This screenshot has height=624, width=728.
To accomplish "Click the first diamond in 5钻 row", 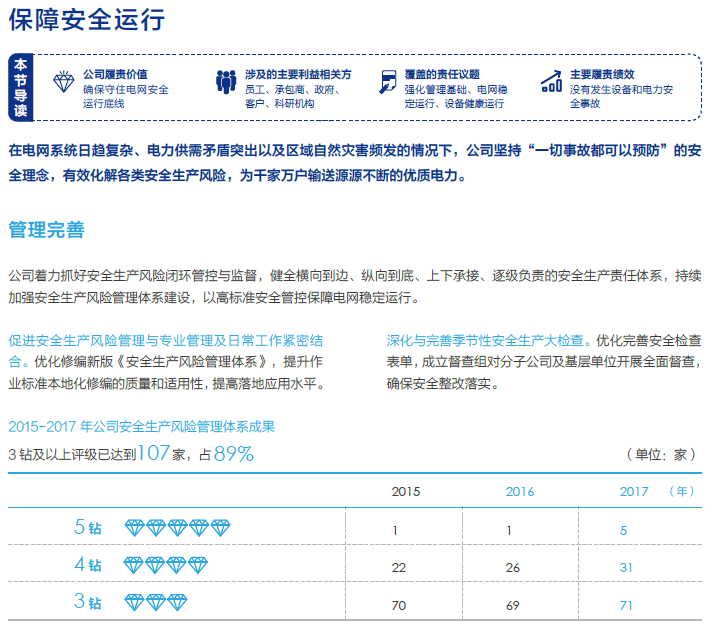I will coord(135,527).
